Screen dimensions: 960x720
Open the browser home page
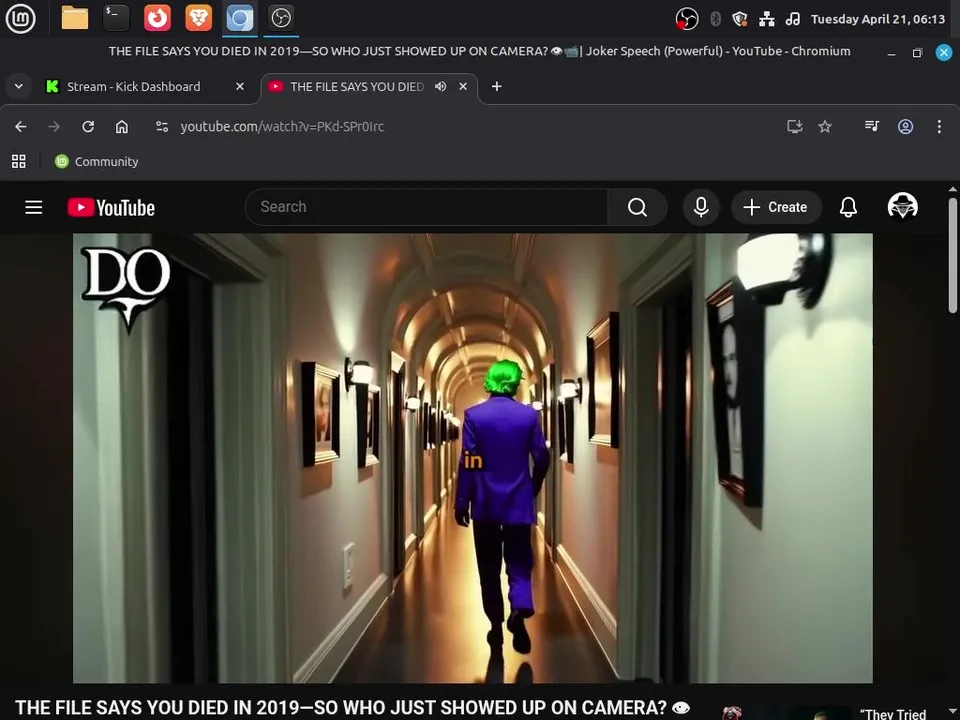click(122, 126)
